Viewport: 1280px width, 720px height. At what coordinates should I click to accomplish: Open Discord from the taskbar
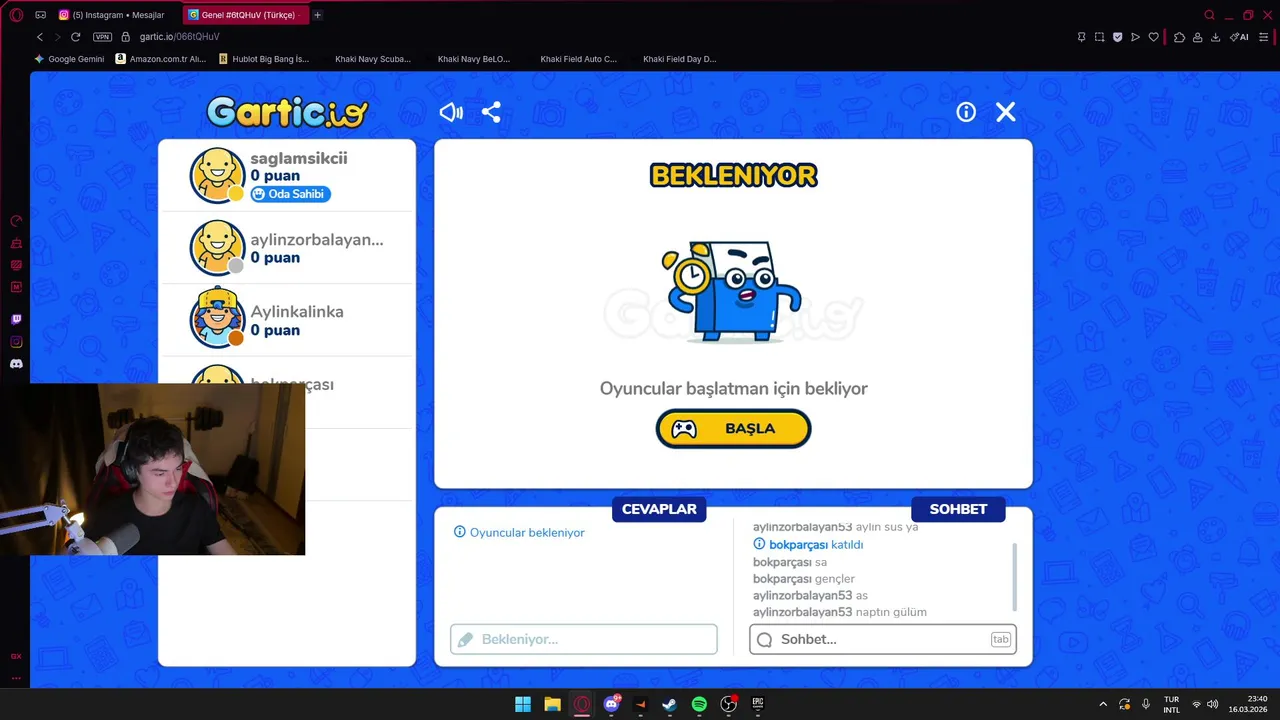612,704
